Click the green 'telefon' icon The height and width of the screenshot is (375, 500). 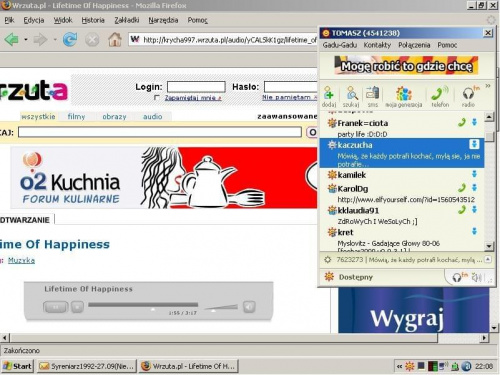click(x=440, y=96)
